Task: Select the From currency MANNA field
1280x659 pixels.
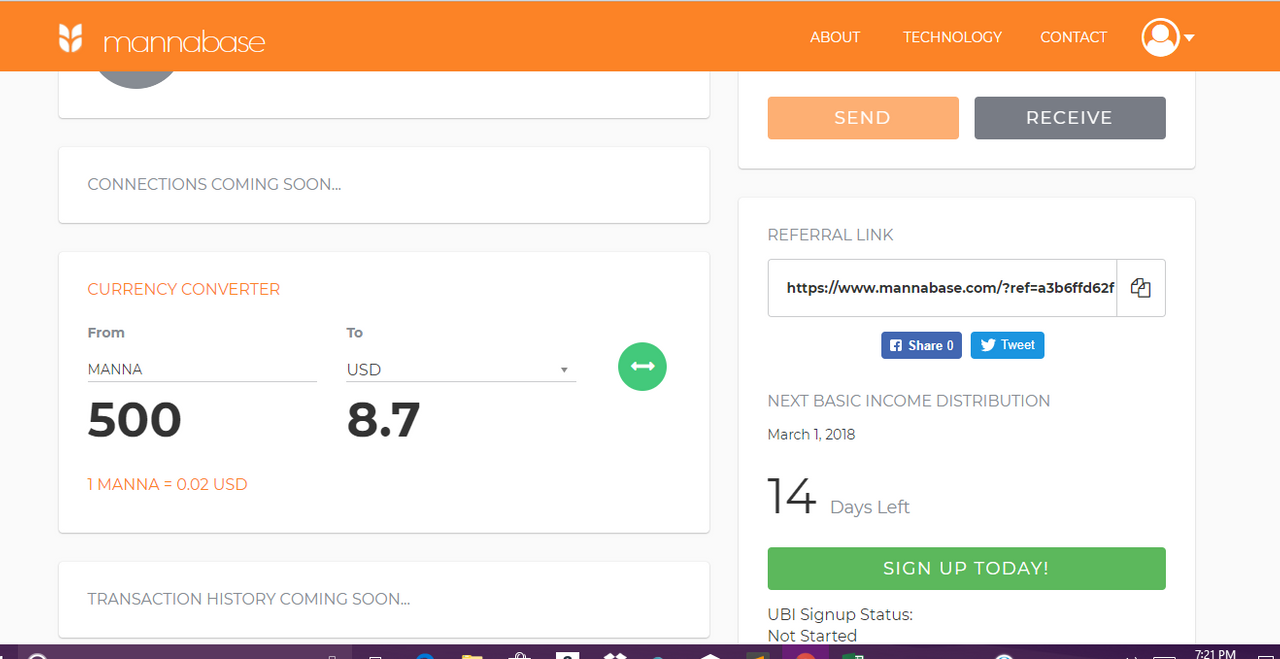Action: tap(202, 369)
